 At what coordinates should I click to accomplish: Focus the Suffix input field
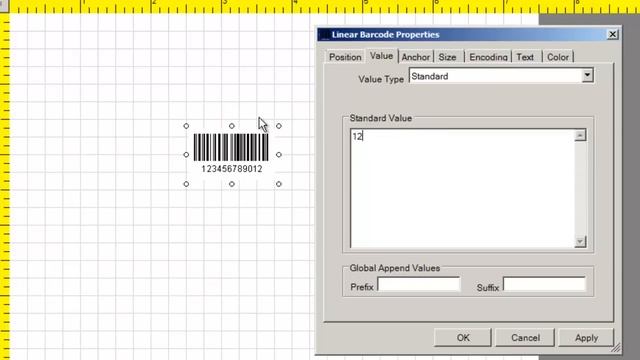click(x=544, y=284)
